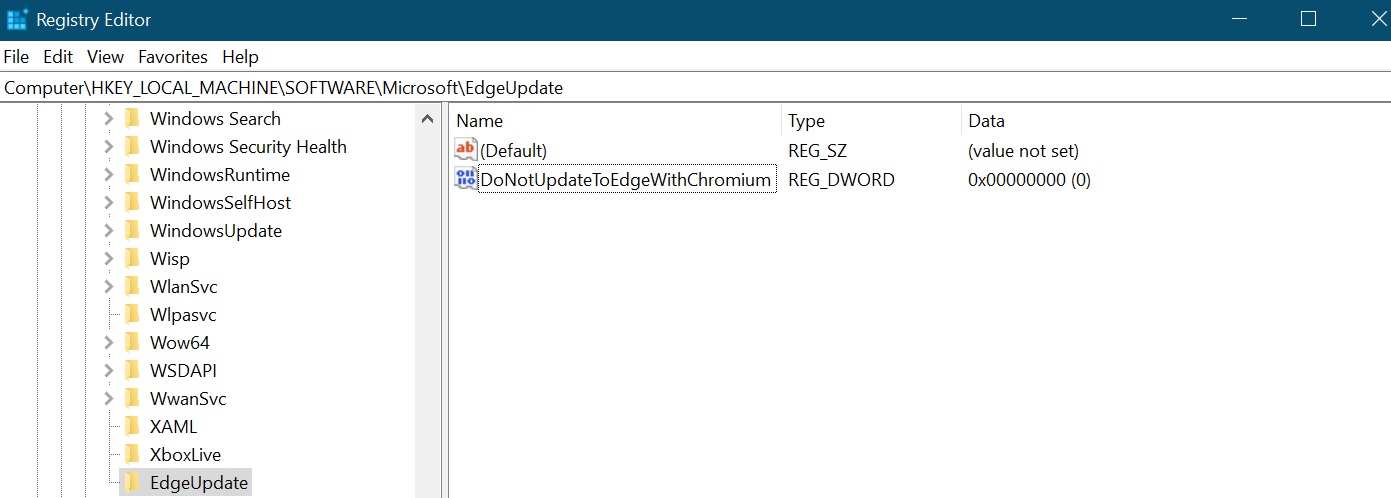
Task: Select the WSDAPI key label
Action: coord(183,370)
